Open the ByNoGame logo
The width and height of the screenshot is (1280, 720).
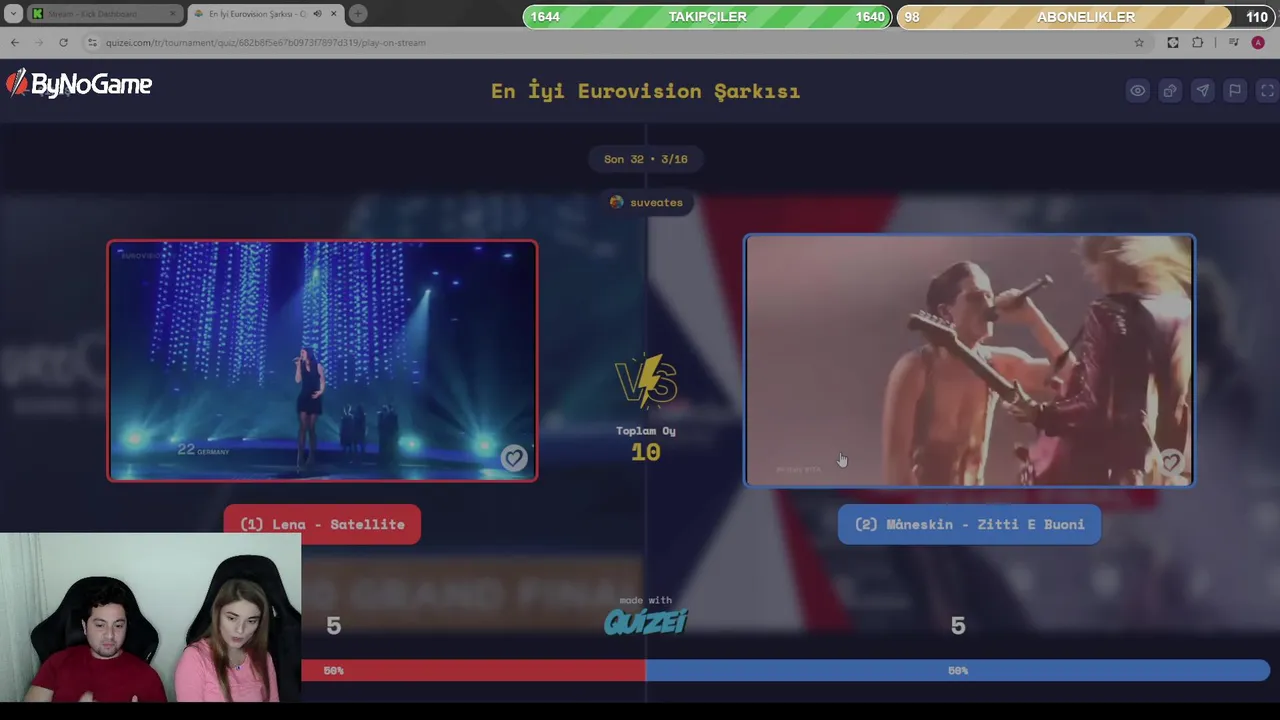coord(79,85)
